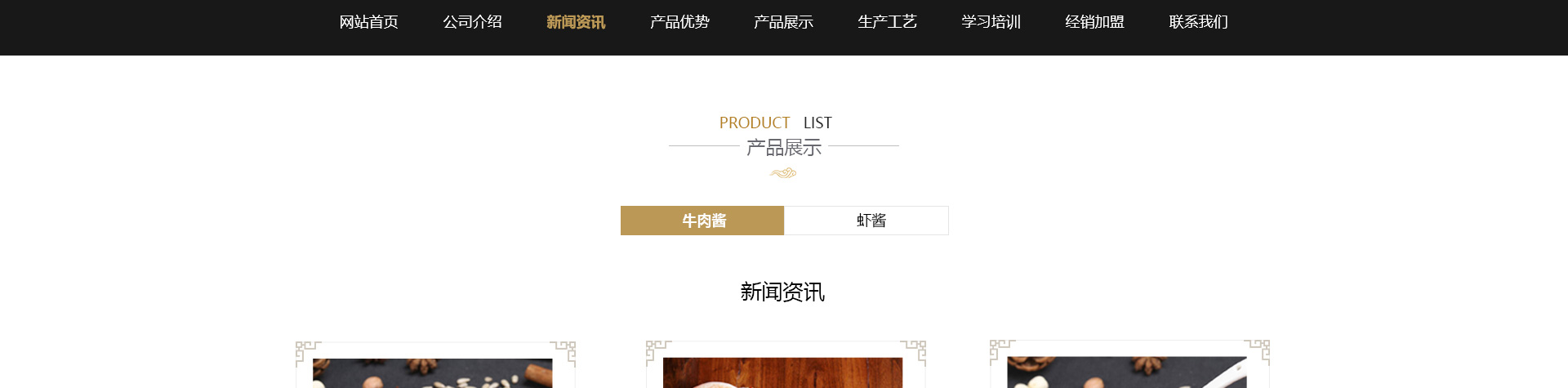The image size is (1568, 388).
Task: Select the highlighted 新闻资讯 menu item
Action: coord(576,22)
